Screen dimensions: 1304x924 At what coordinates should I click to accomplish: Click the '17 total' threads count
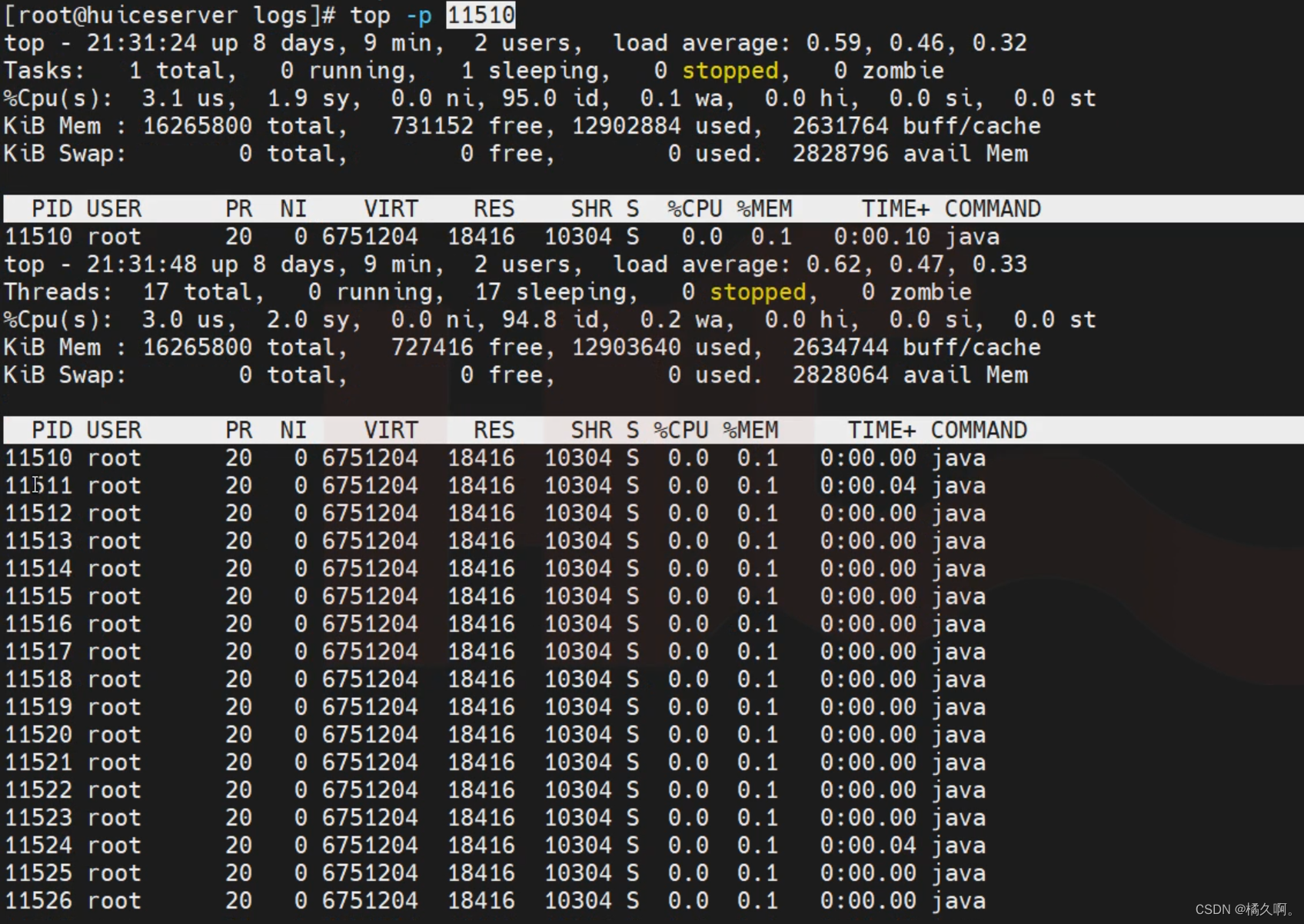point(203,291)
